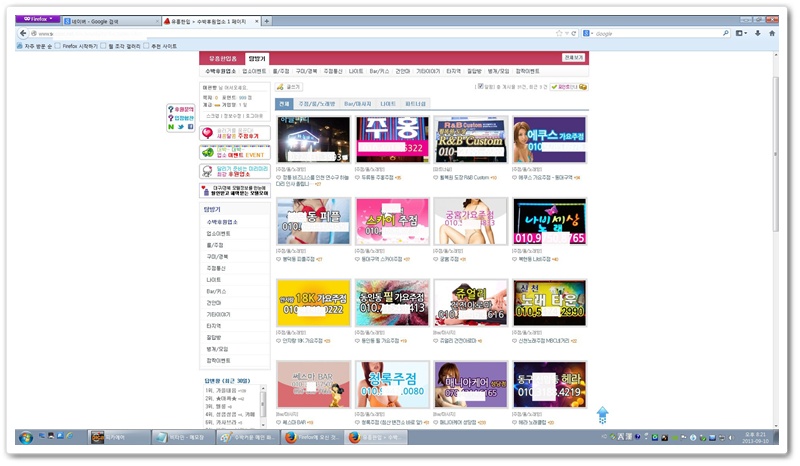Screen dimensions: 800x466
Task: Select the 파트너샵 category tab
Action: click(415, 104)
